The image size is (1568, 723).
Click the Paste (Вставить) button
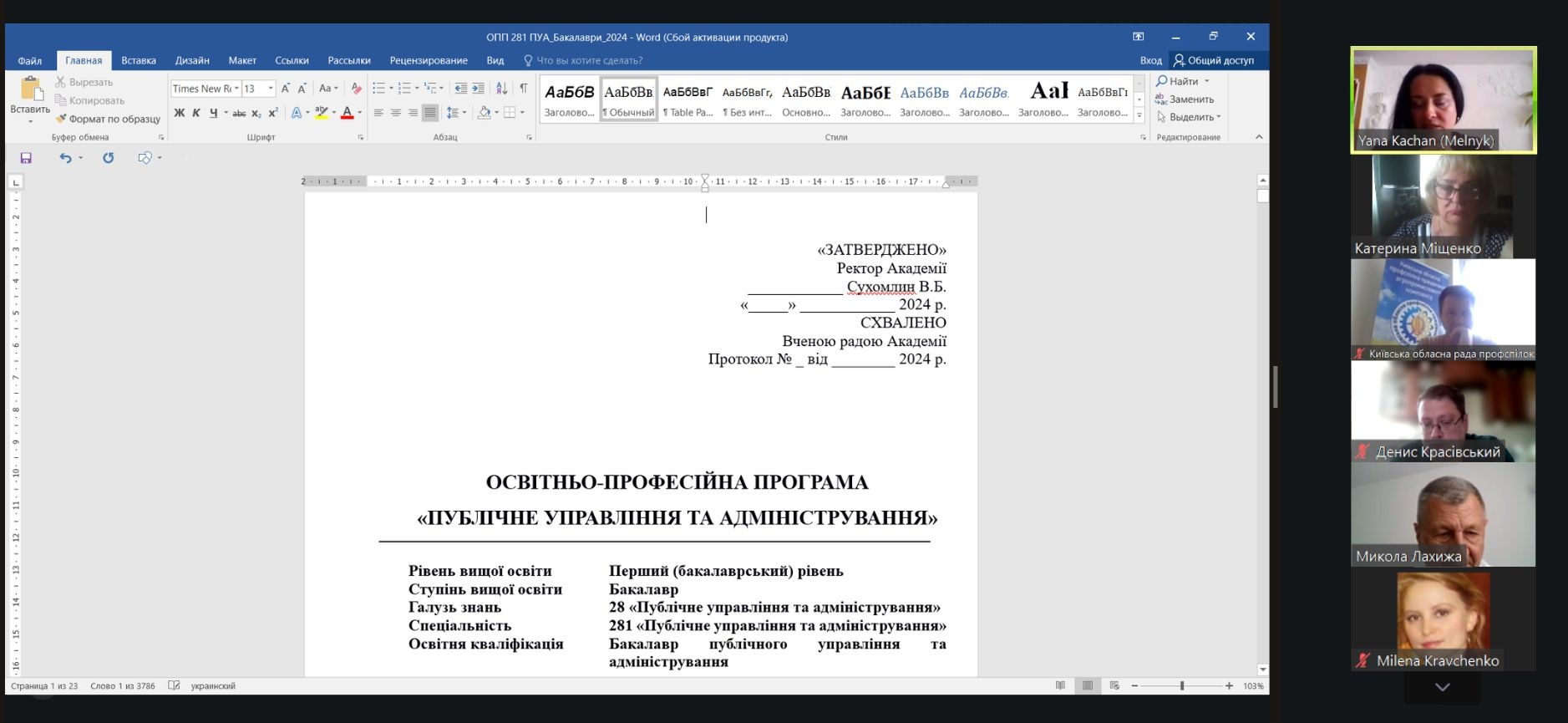click(x=30, y=100)
